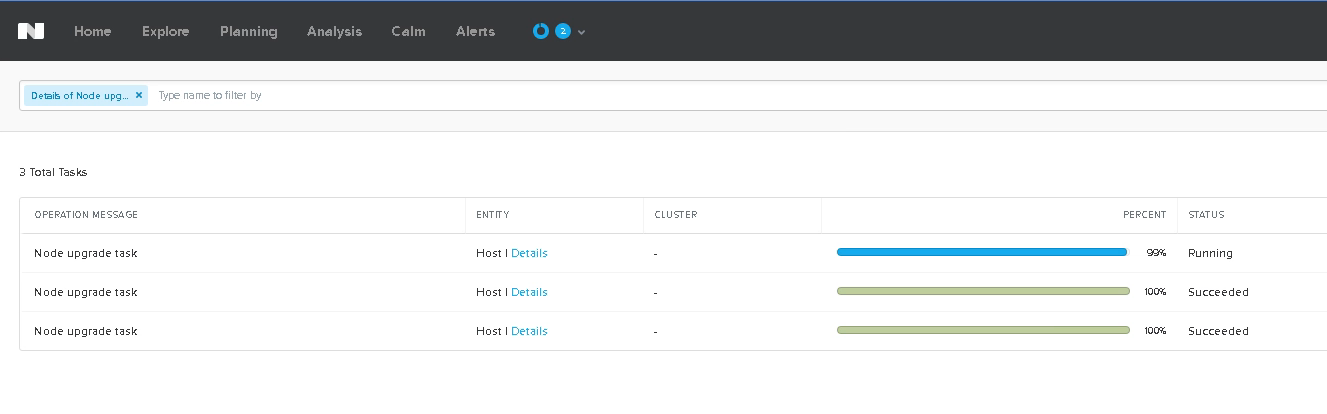Click Details link for the Running task

coord(529,253)
